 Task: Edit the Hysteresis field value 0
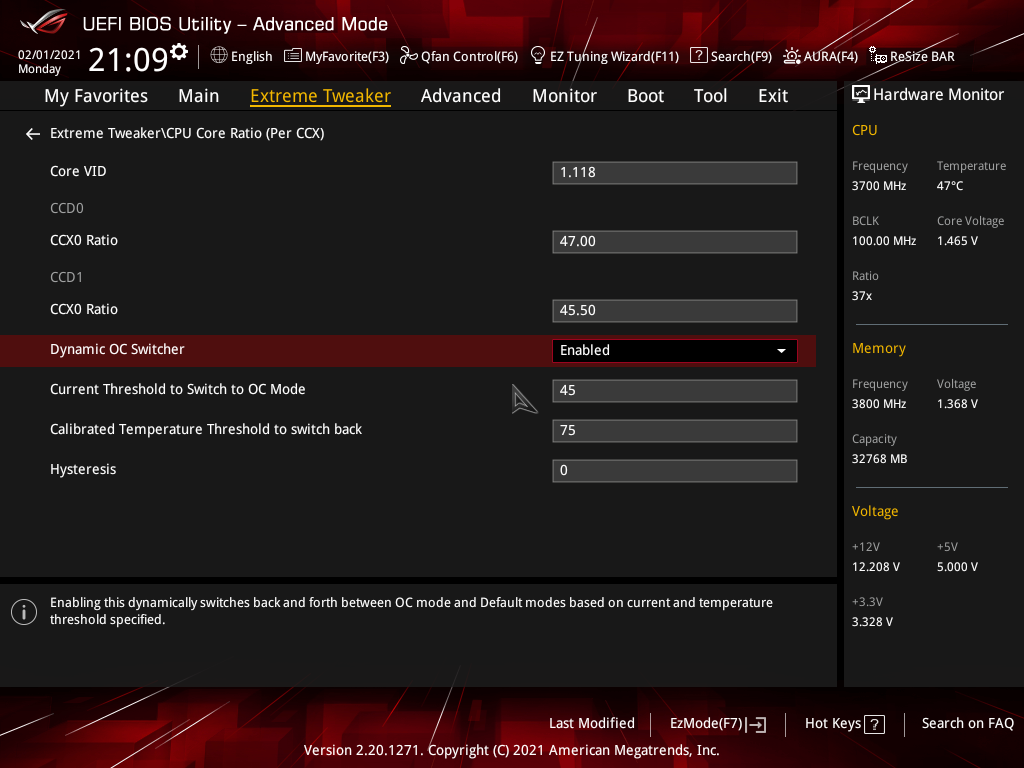pos(675,471)
